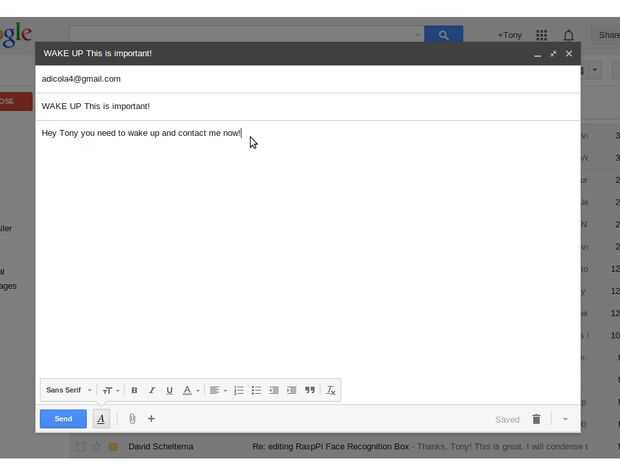The width and height of the screenshot is (620, 465).
Task: Open more options arrow beside trash
Action: [565, 419]
